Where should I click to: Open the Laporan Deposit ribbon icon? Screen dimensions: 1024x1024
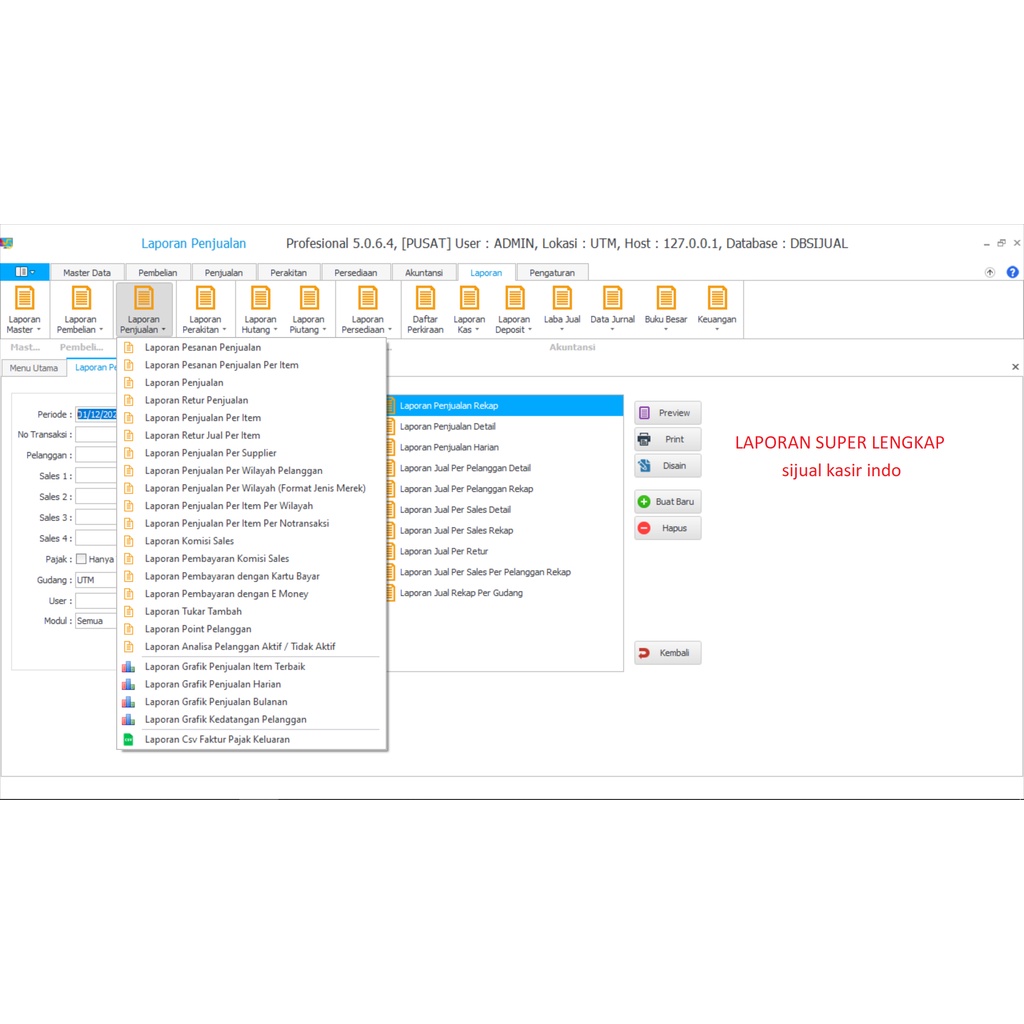(514, 310)
